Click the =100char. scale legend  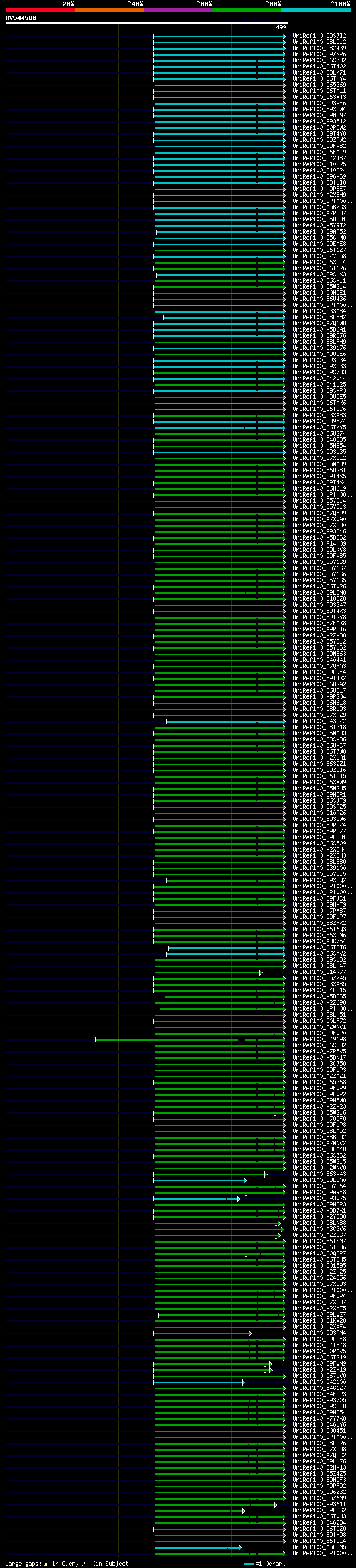pyautogui.click(x=264, y=1564)
